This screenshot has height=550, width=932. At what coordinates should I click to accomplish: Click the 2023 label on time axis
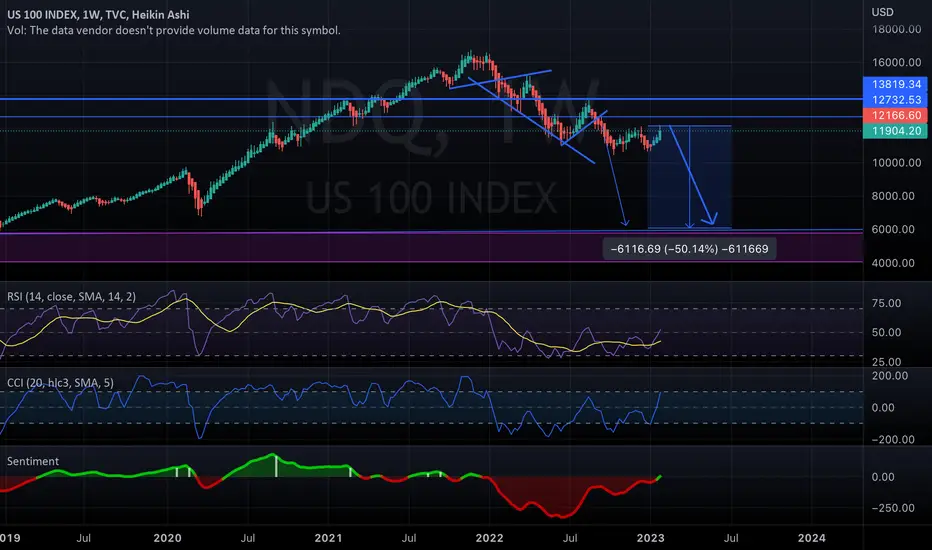(x=650, y=538)
